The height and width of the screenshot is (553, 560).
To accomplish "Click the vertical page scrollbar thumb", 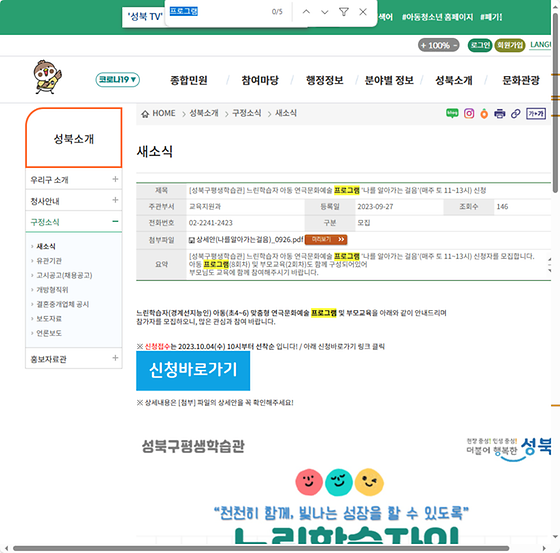I will click(x=556, y=104).
